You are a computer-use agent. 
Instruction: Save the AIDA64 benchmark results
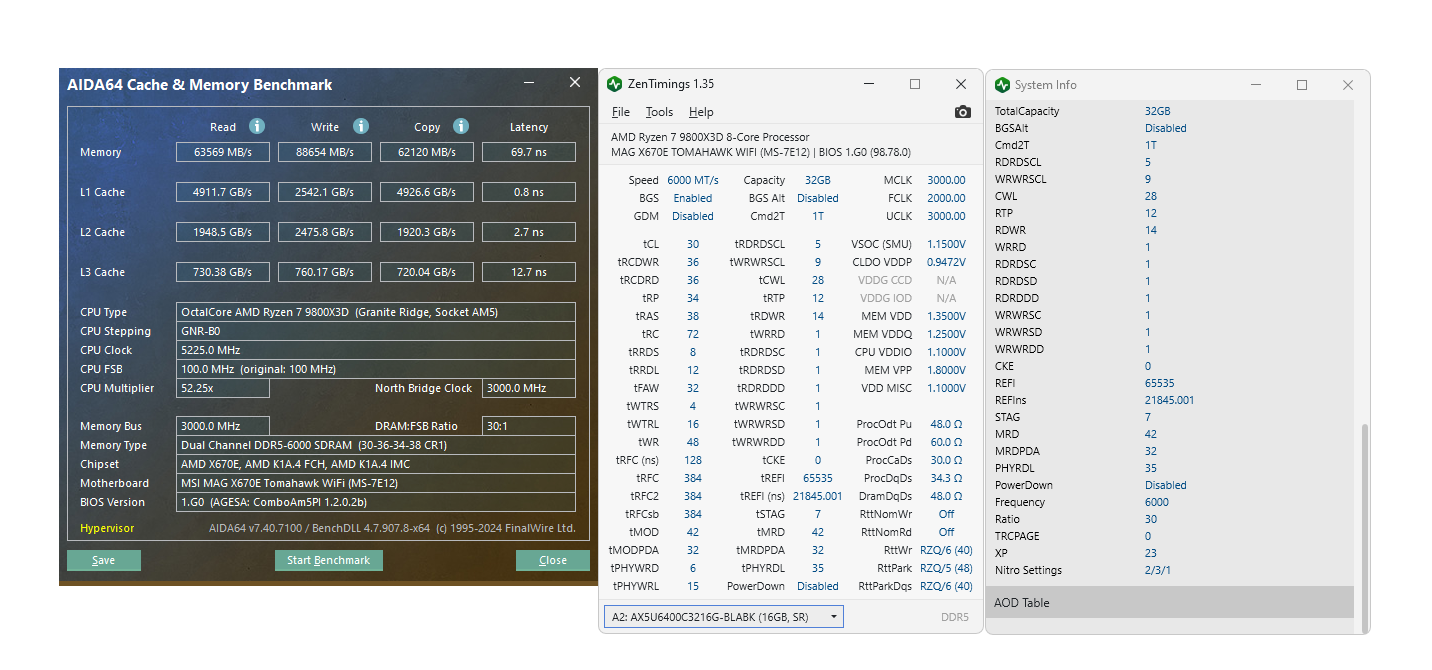(104, 560)
